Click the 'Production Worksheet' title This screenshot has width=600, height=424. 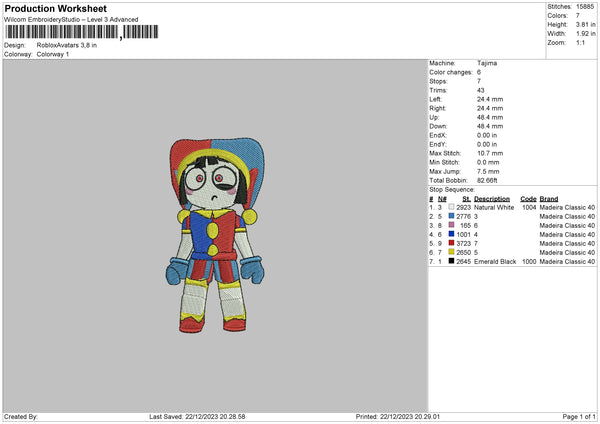[x=55, y=8]
